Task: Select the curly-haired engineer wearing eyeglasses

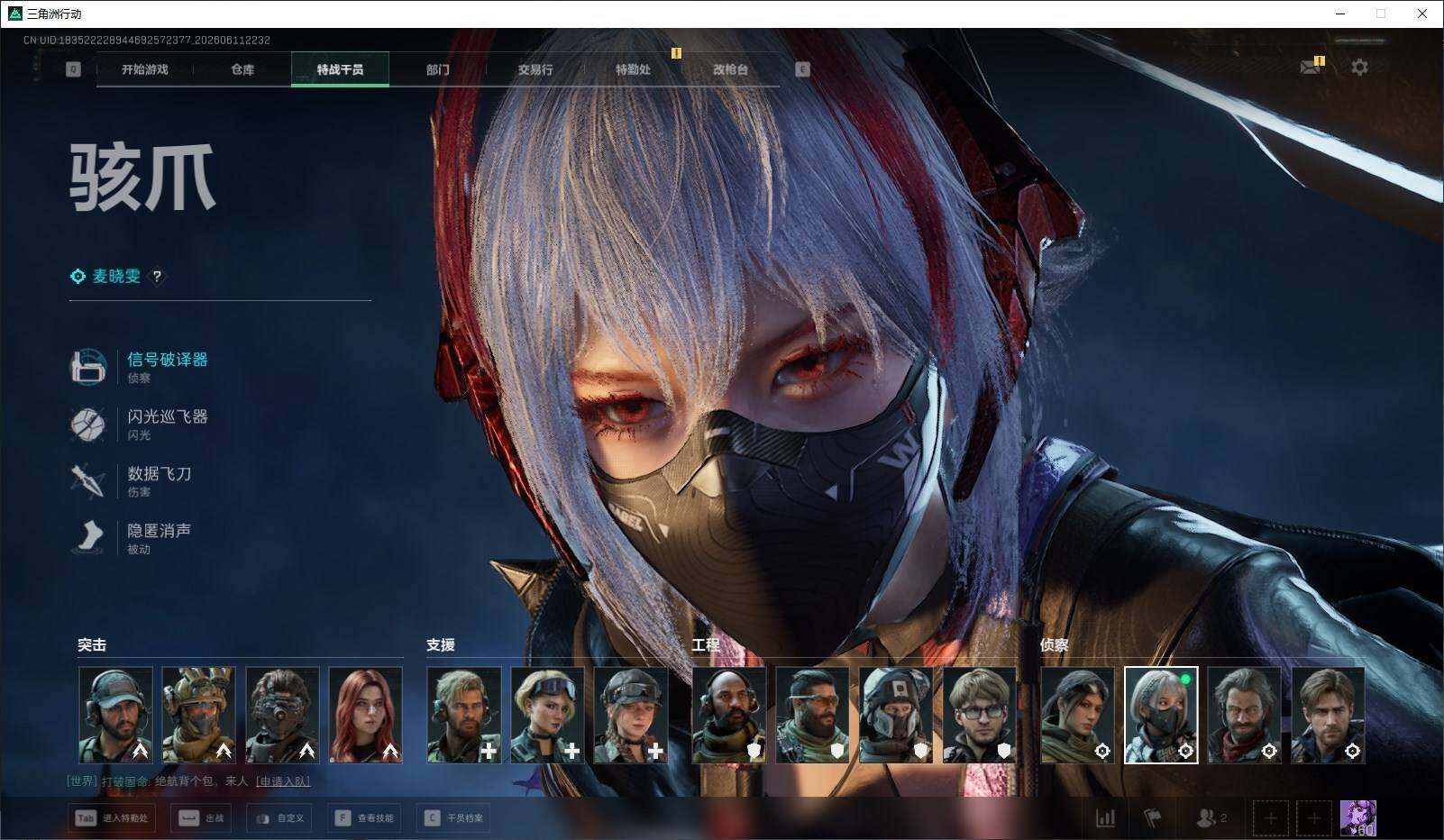Action: tap(980, 715)
